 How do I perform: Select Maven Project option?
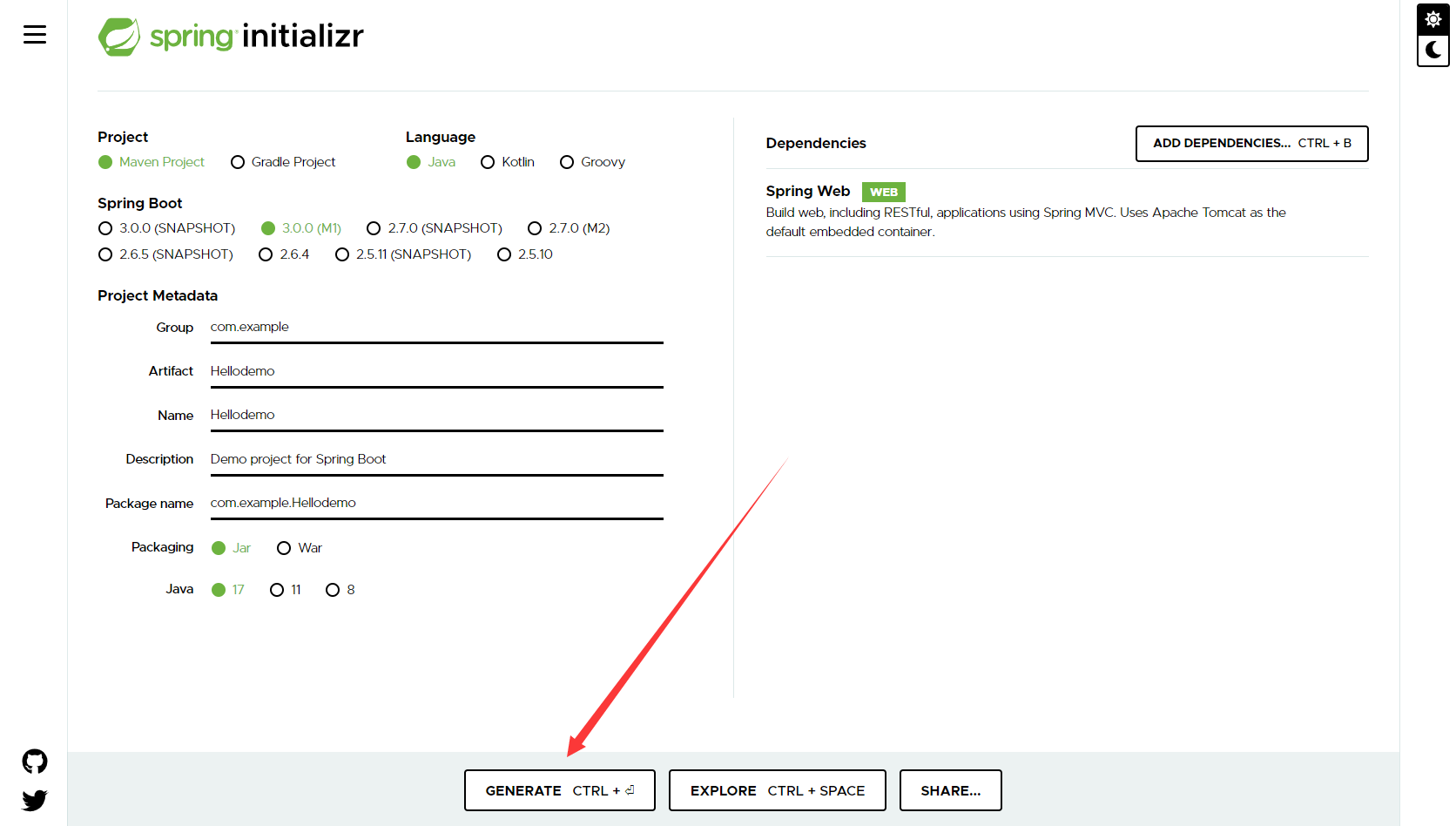152,162
